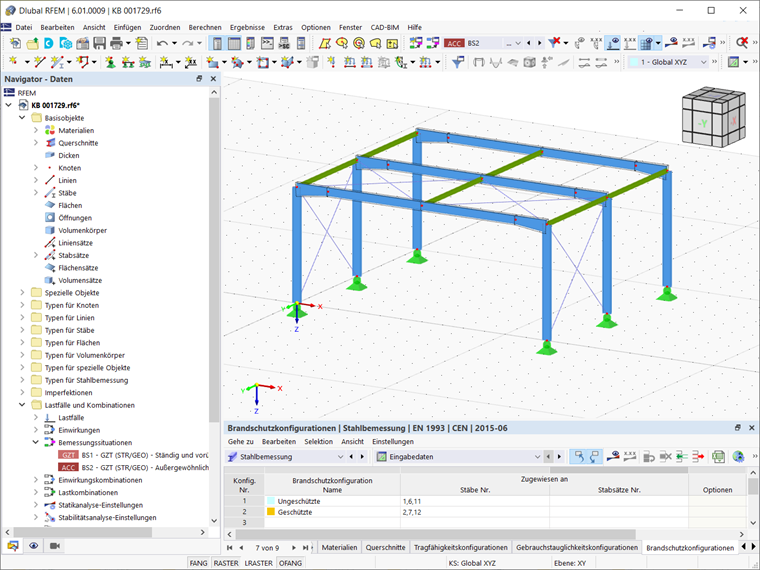Toggle show loads eye icon

(613, 43)
